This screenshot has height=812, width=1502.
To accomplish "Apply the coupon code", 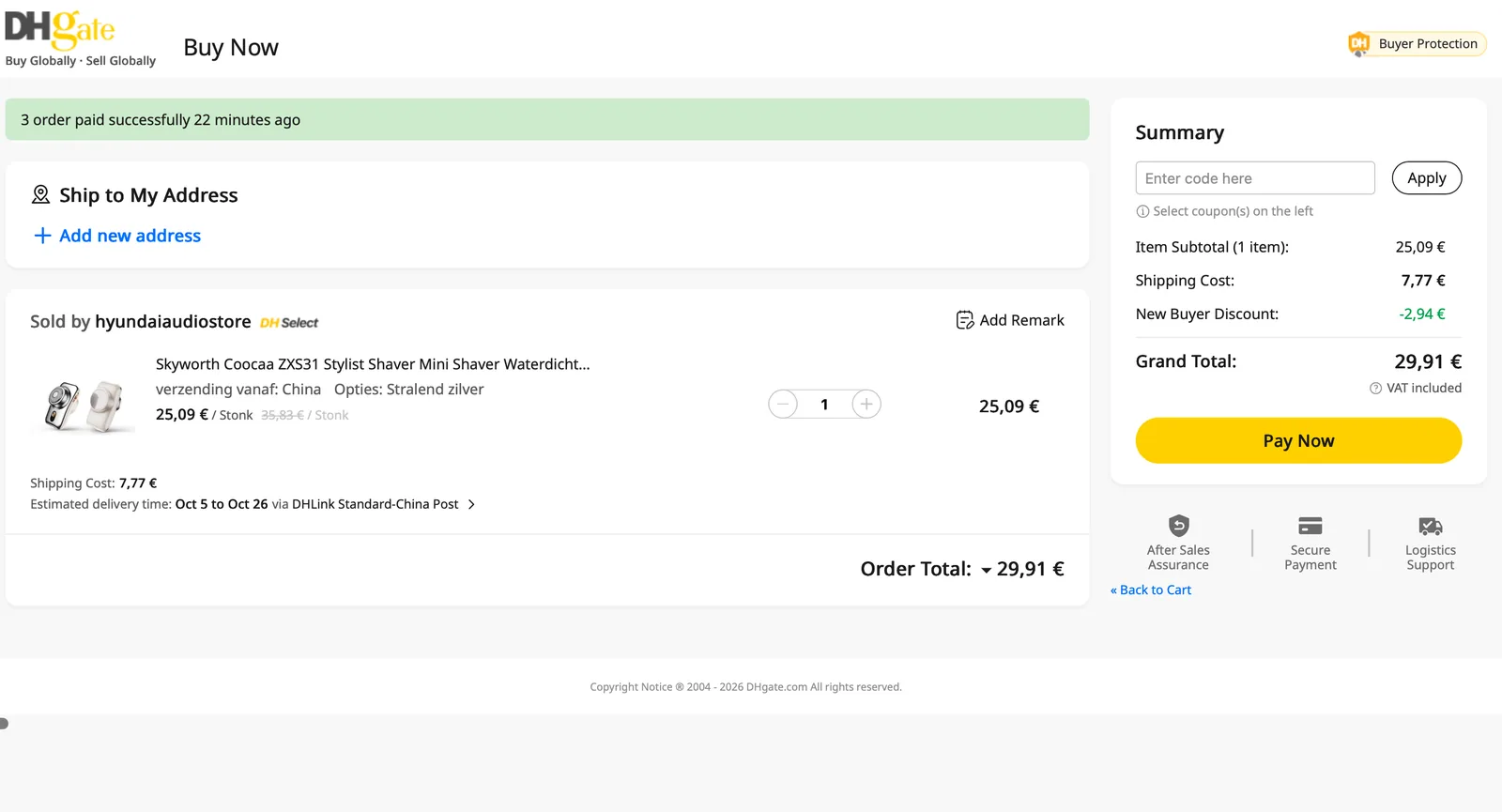I will (1427, 178).
